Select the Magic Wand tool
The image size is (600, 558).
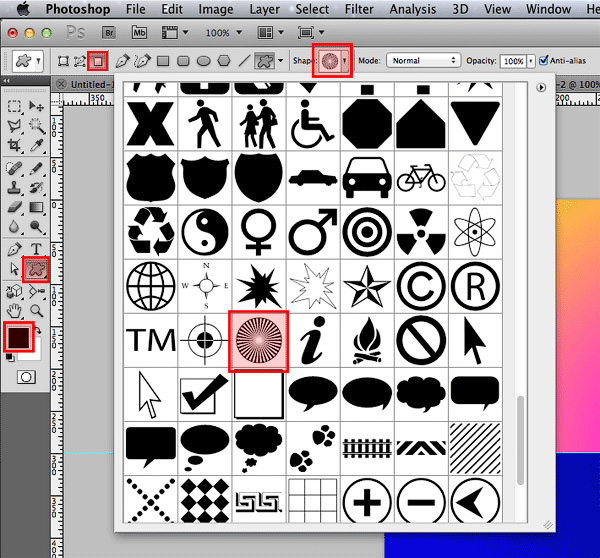37,126
